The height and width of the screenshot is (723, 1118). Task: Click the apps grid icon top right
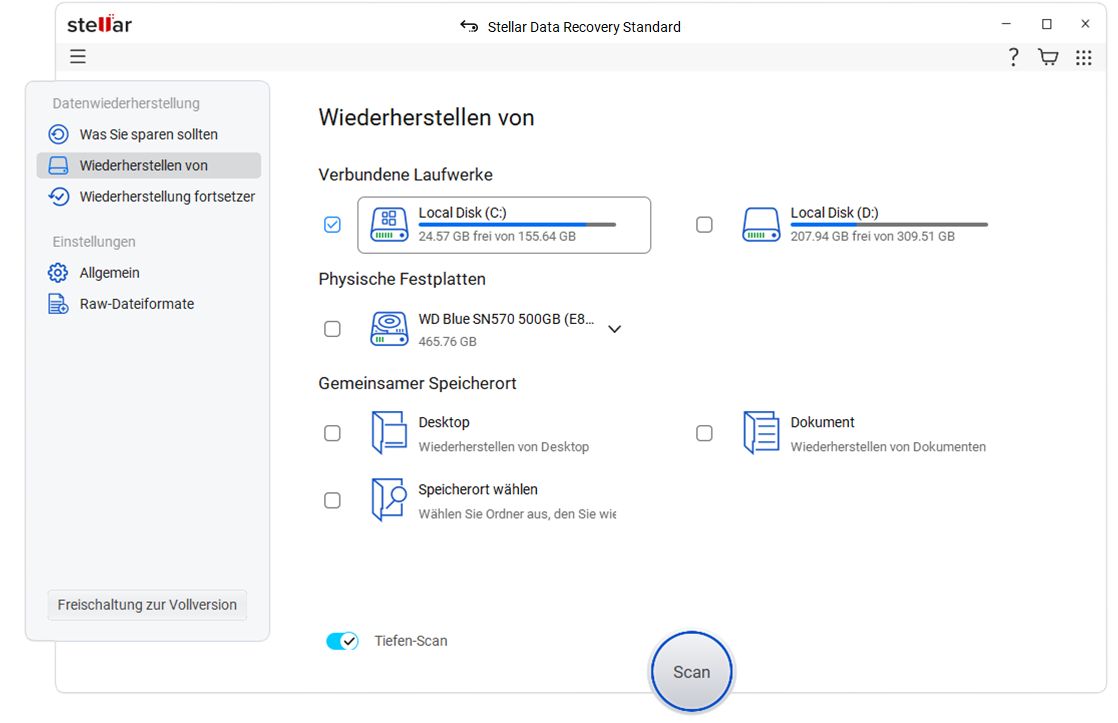[x=1084, y=57]
